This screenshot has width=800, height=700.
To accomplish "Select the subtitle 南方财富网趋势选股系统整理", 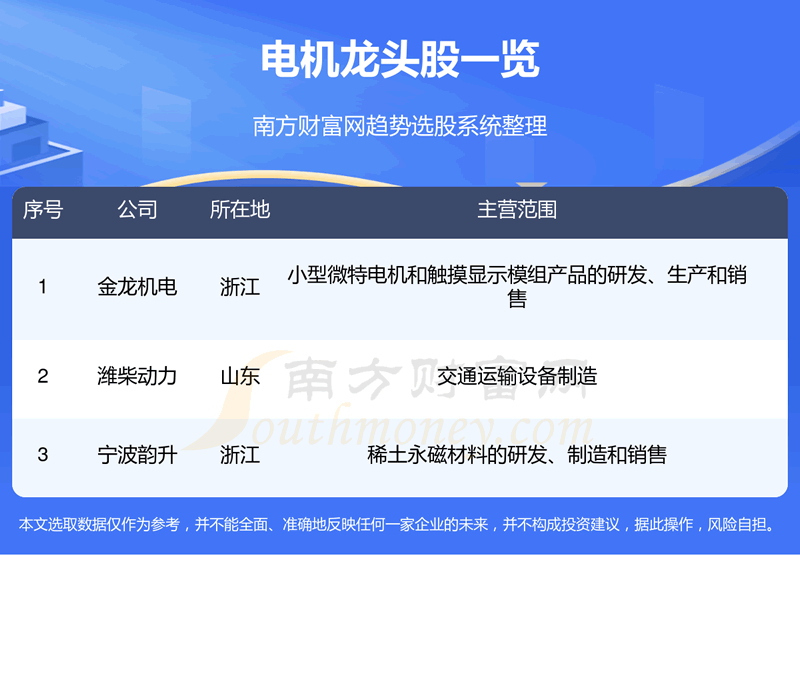I will [x=400, y=127].
